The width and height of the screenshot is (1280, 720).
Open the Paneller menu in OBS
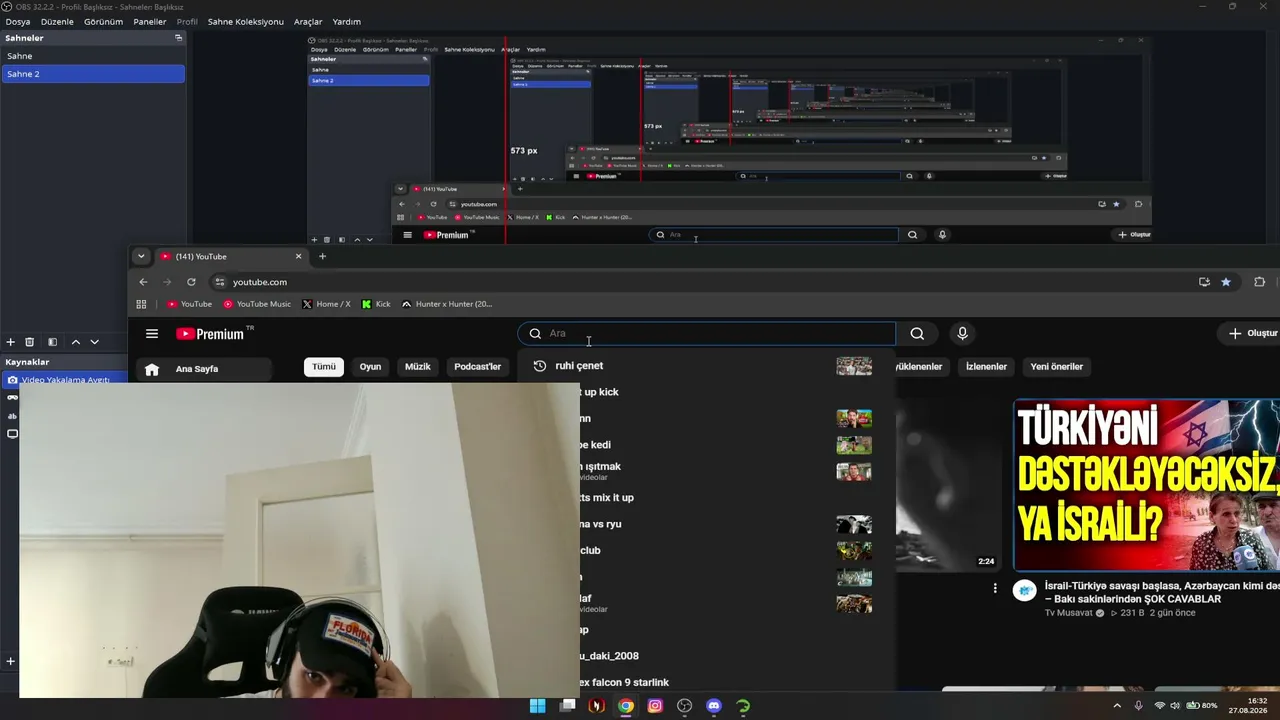coord(150,21)
